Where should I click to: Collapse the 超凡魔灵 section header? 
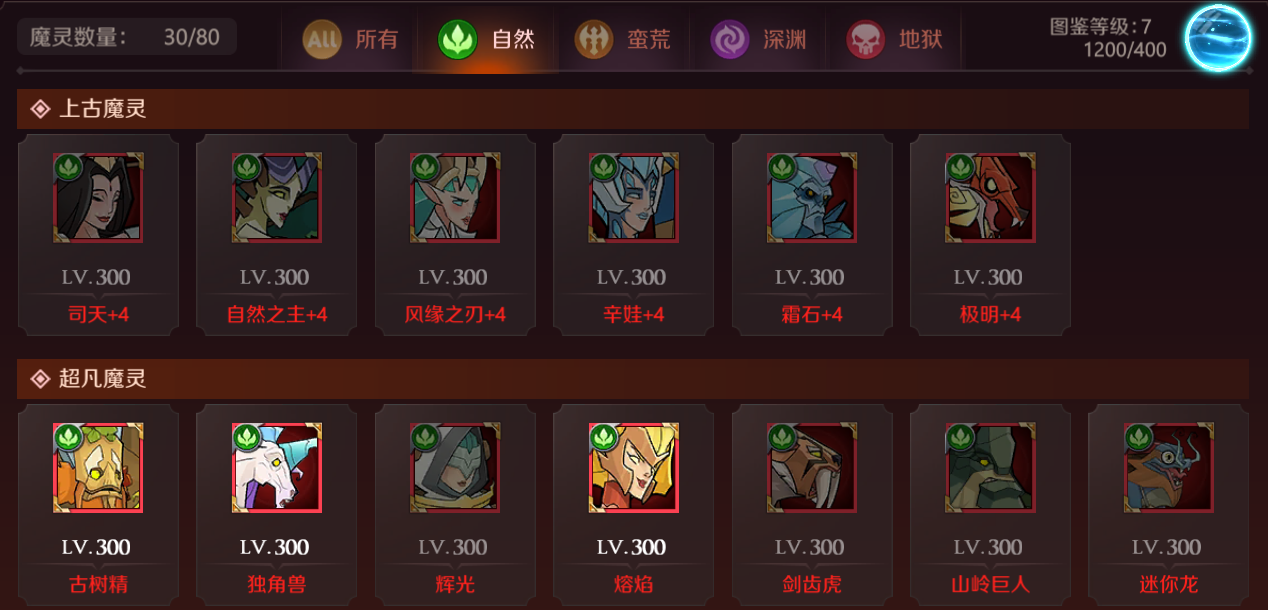[x=633, y=379]
